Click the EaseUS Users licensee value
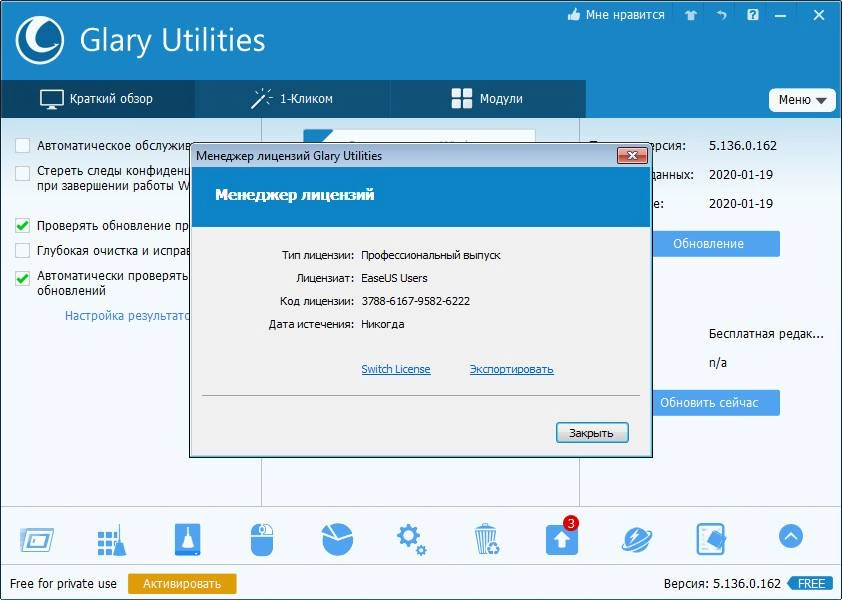Screen dimensions: 842x600 [x=394, y=278]
